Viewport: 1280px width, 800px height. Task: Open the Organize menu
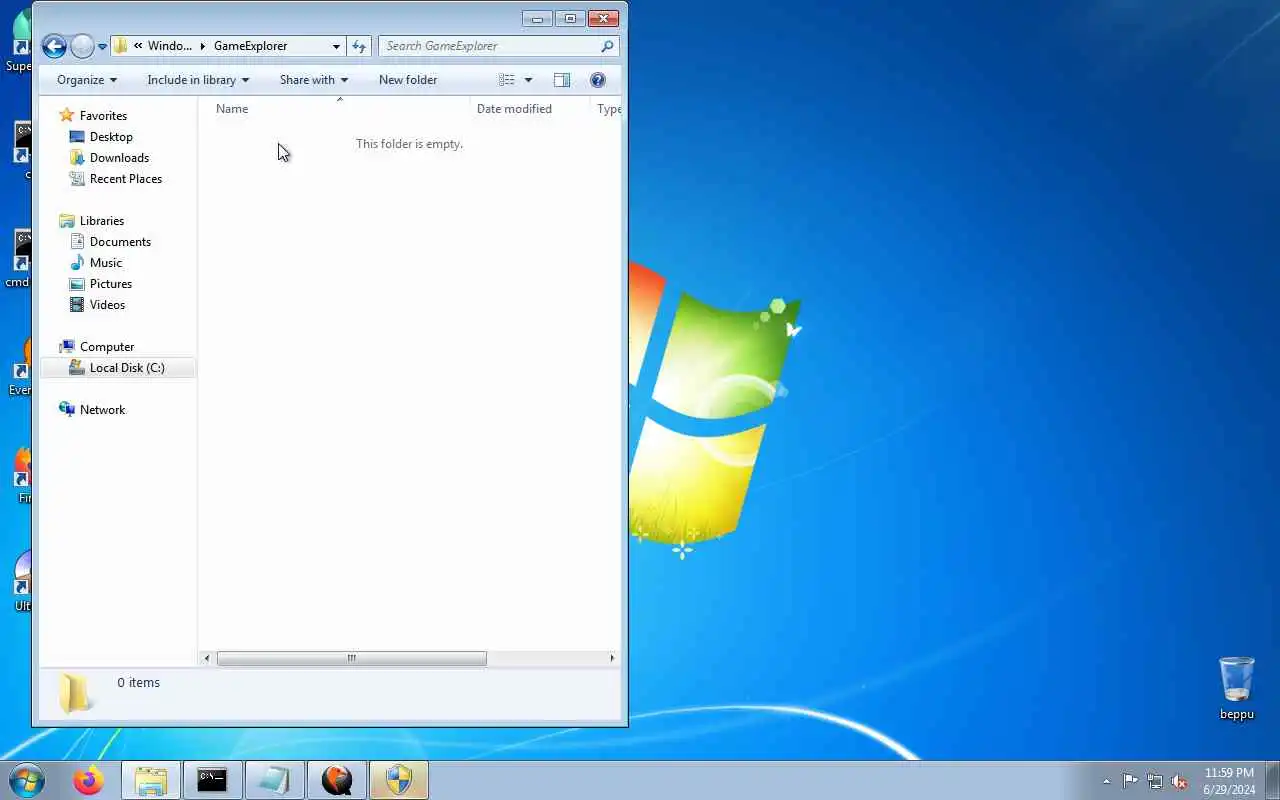coord(87,80)
